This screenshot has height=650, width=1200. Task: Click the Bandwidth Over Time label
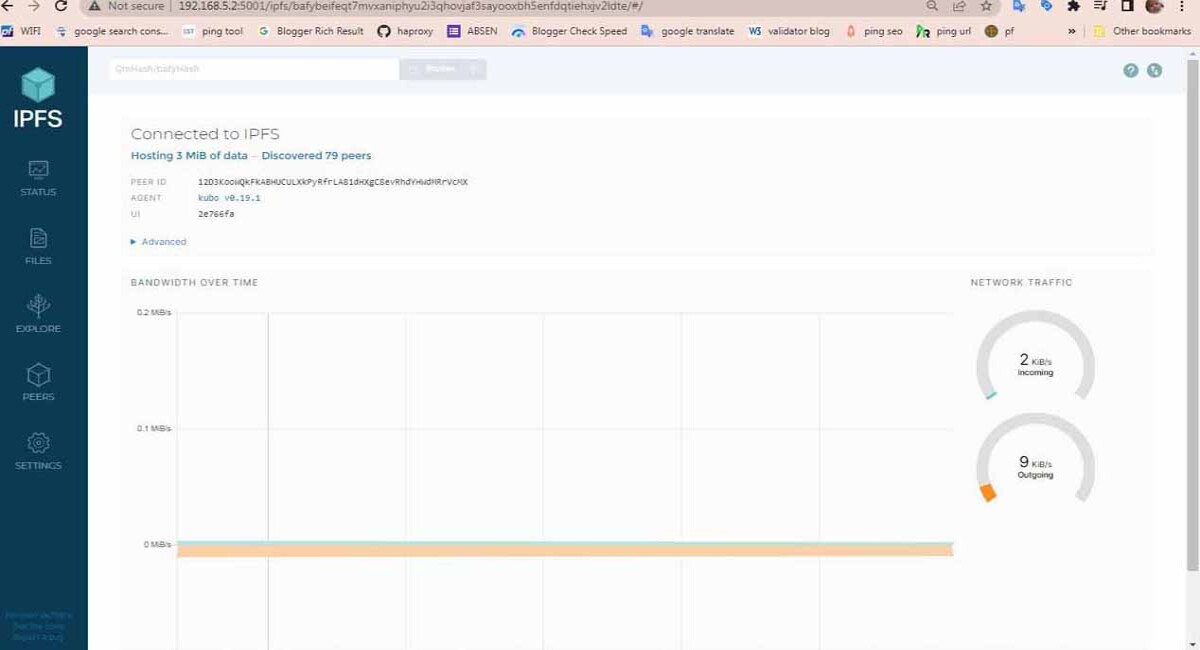pos(194,283)
